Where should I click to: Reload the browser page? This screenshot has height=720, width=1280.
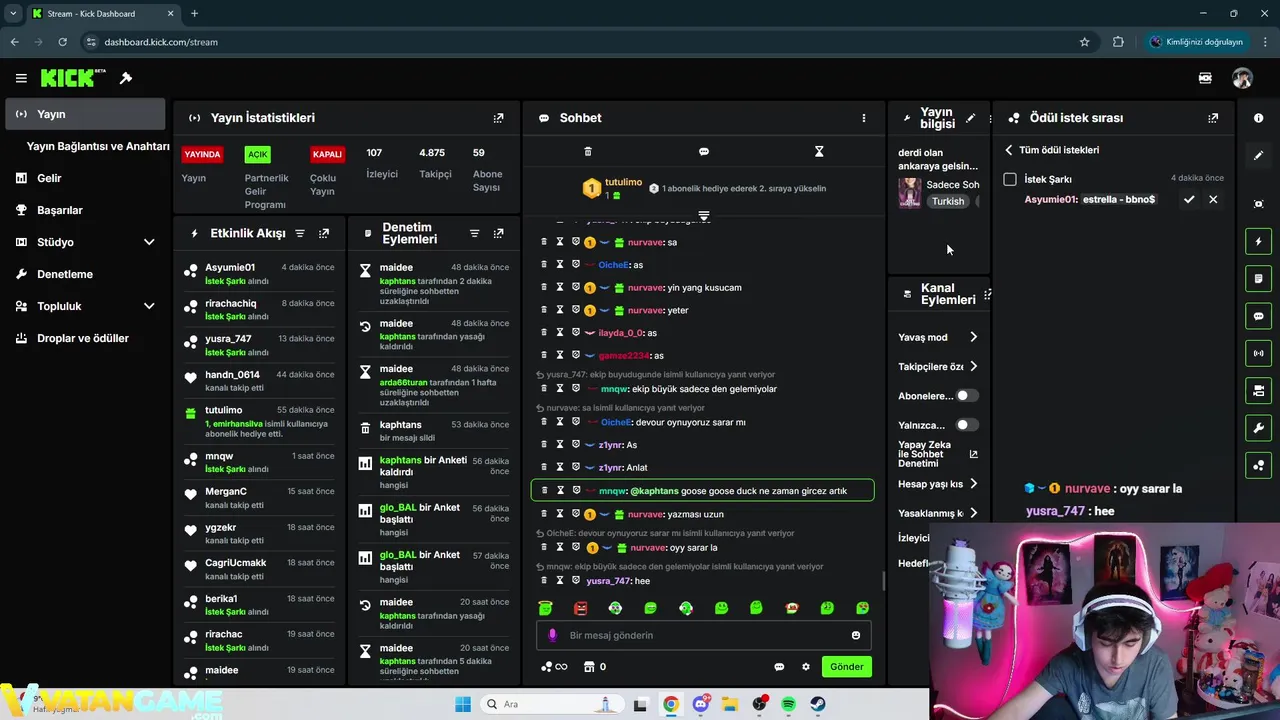point(62,42)
